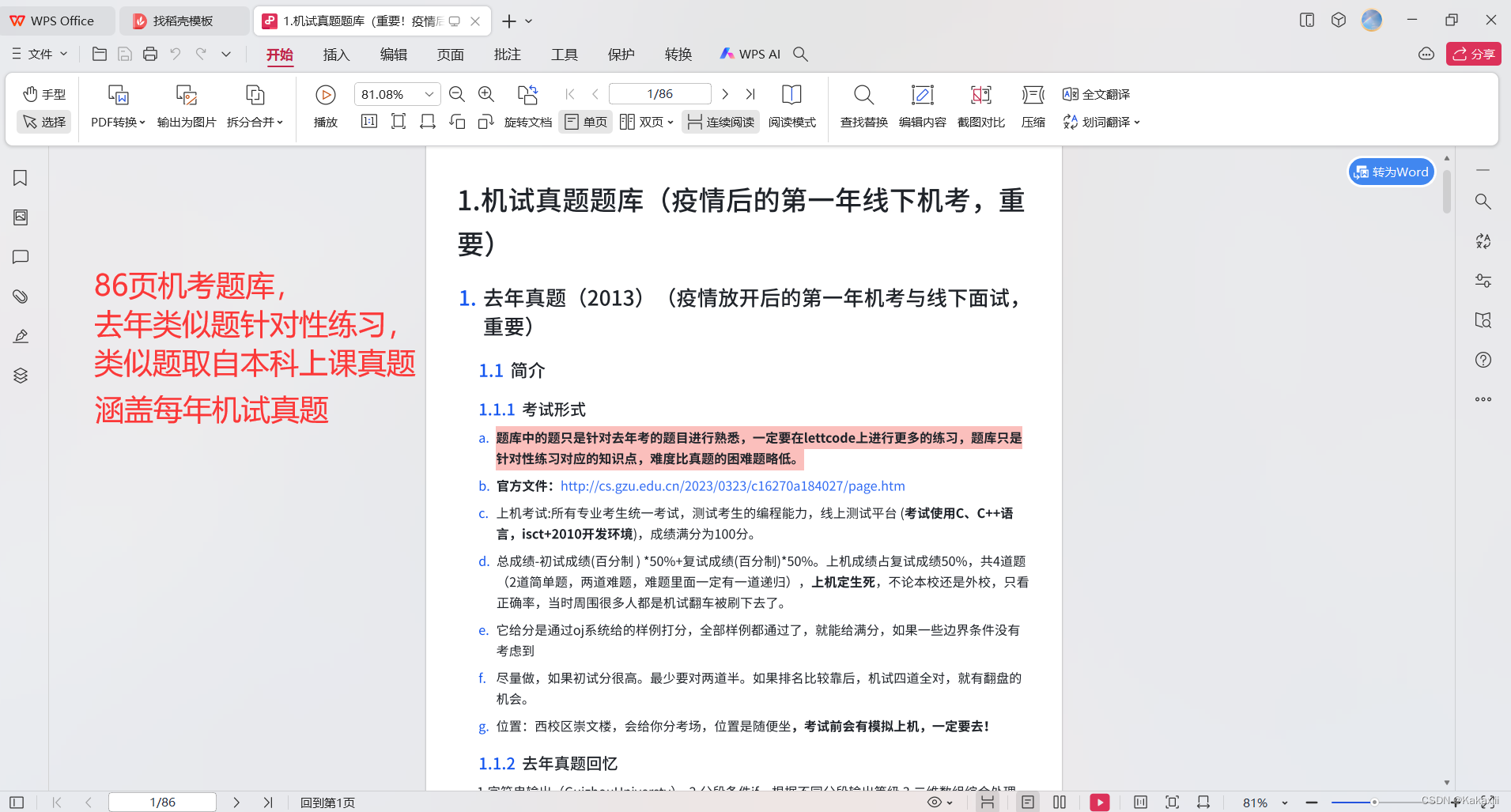This screenshot has width=1511, height=812.
Task: Click the zoom out magnifier icon
Action: [x=457, y=94]
